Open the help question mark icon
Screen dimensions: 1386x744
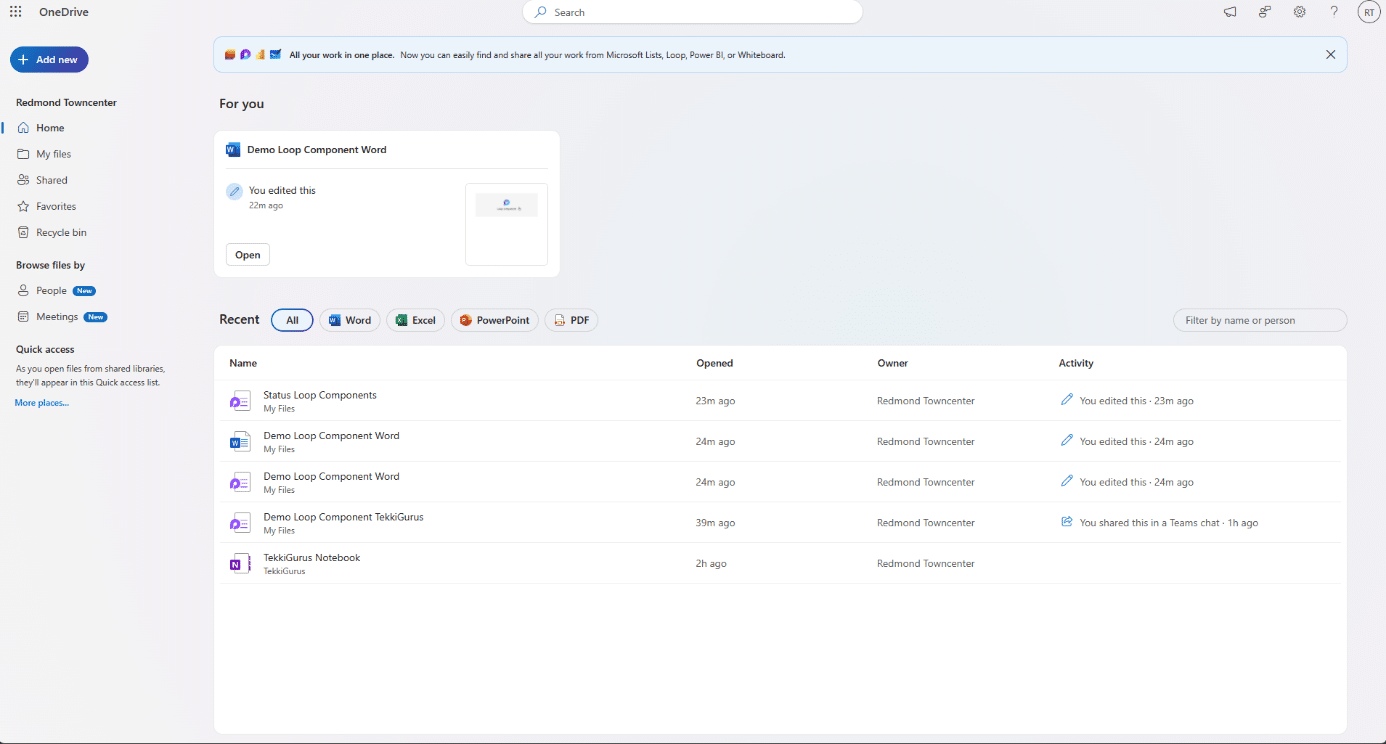coord(1333,12)
